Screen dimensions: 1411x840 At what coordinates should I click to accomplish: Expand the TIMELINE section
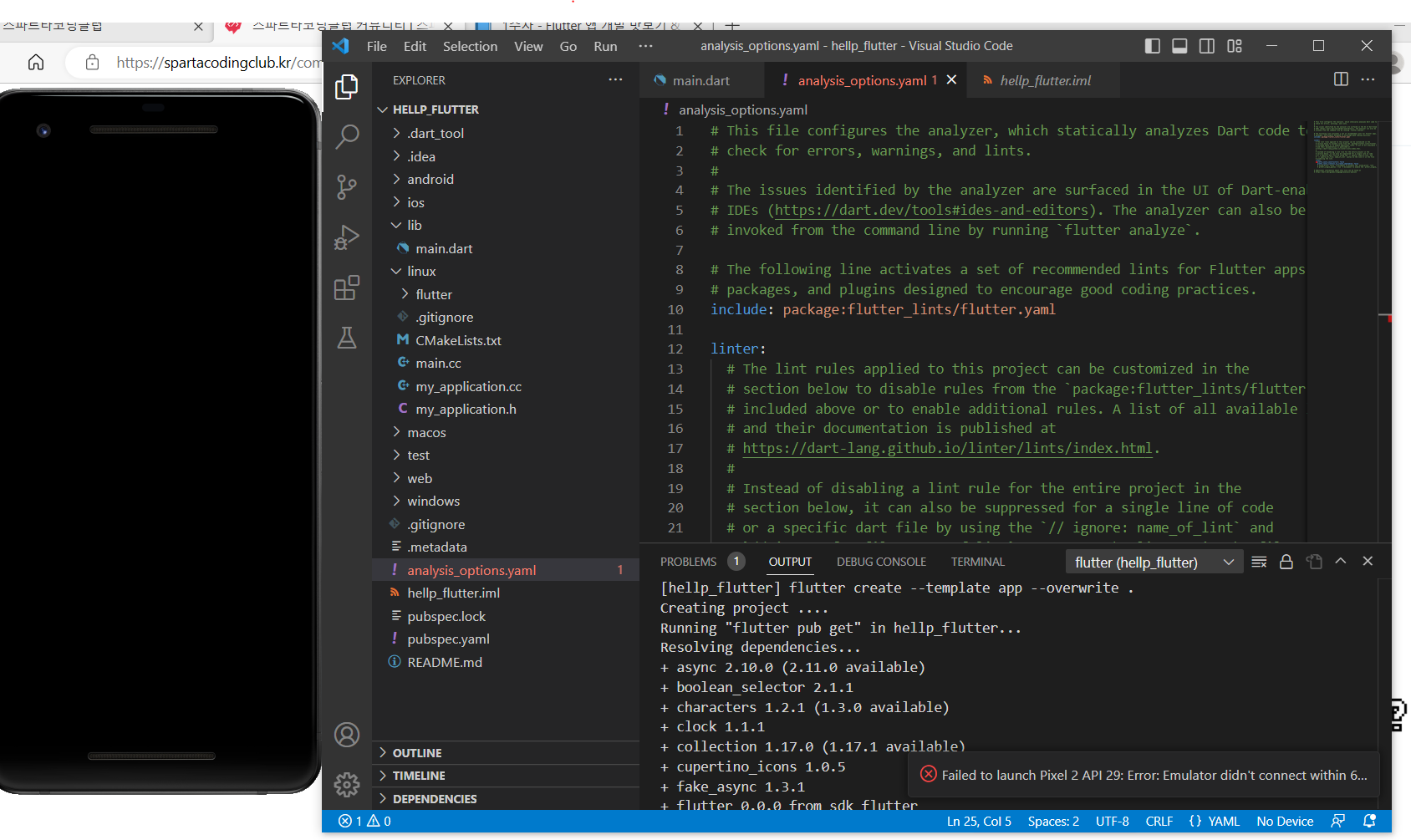click(x=506, y=776)
